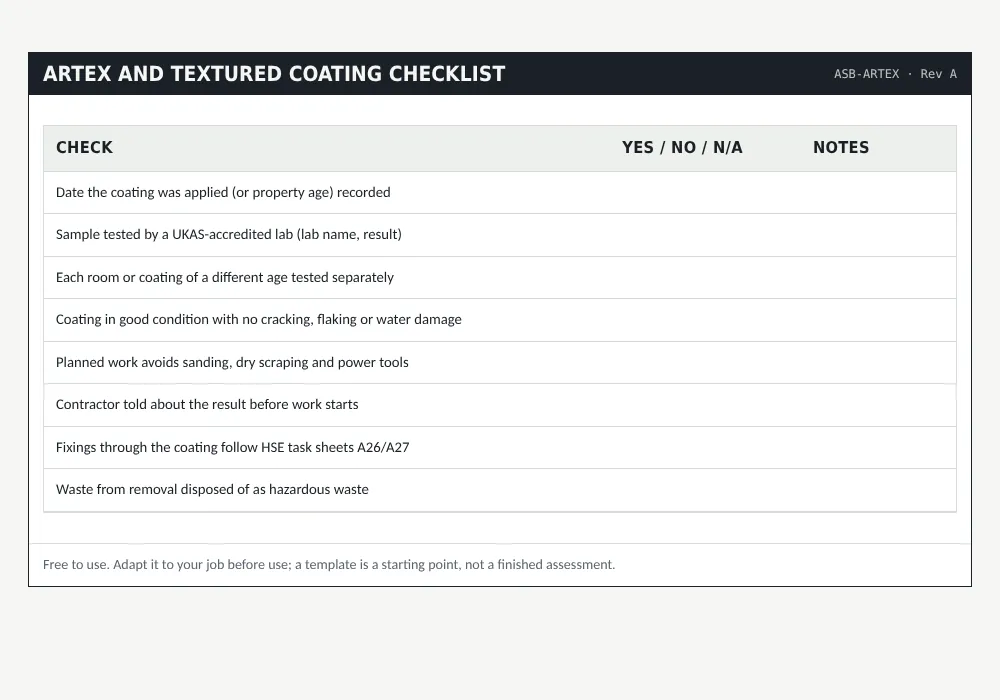Click the 'ARTEX AND TEXTURED COATING CHECKLIST' title
This screenshot has height=700, width=1000.
tap(274, 74)
